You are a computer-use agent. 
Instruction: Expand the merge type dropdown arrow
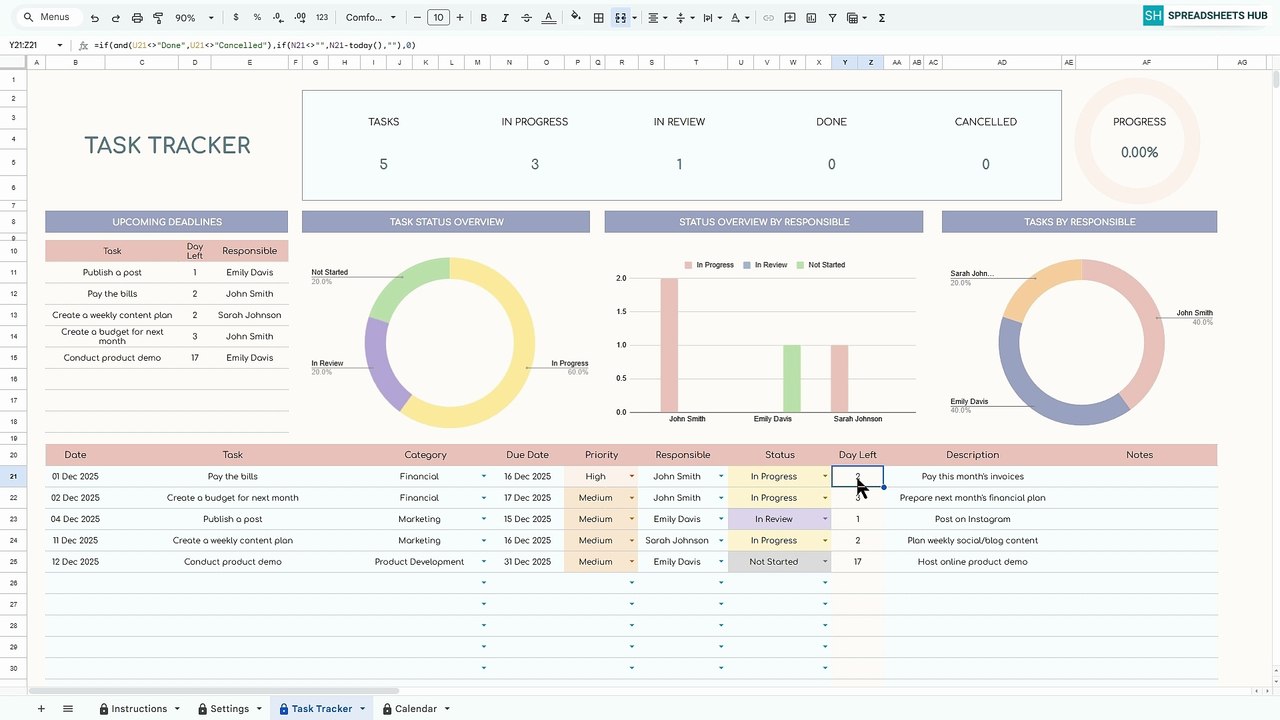coord(635,18)
